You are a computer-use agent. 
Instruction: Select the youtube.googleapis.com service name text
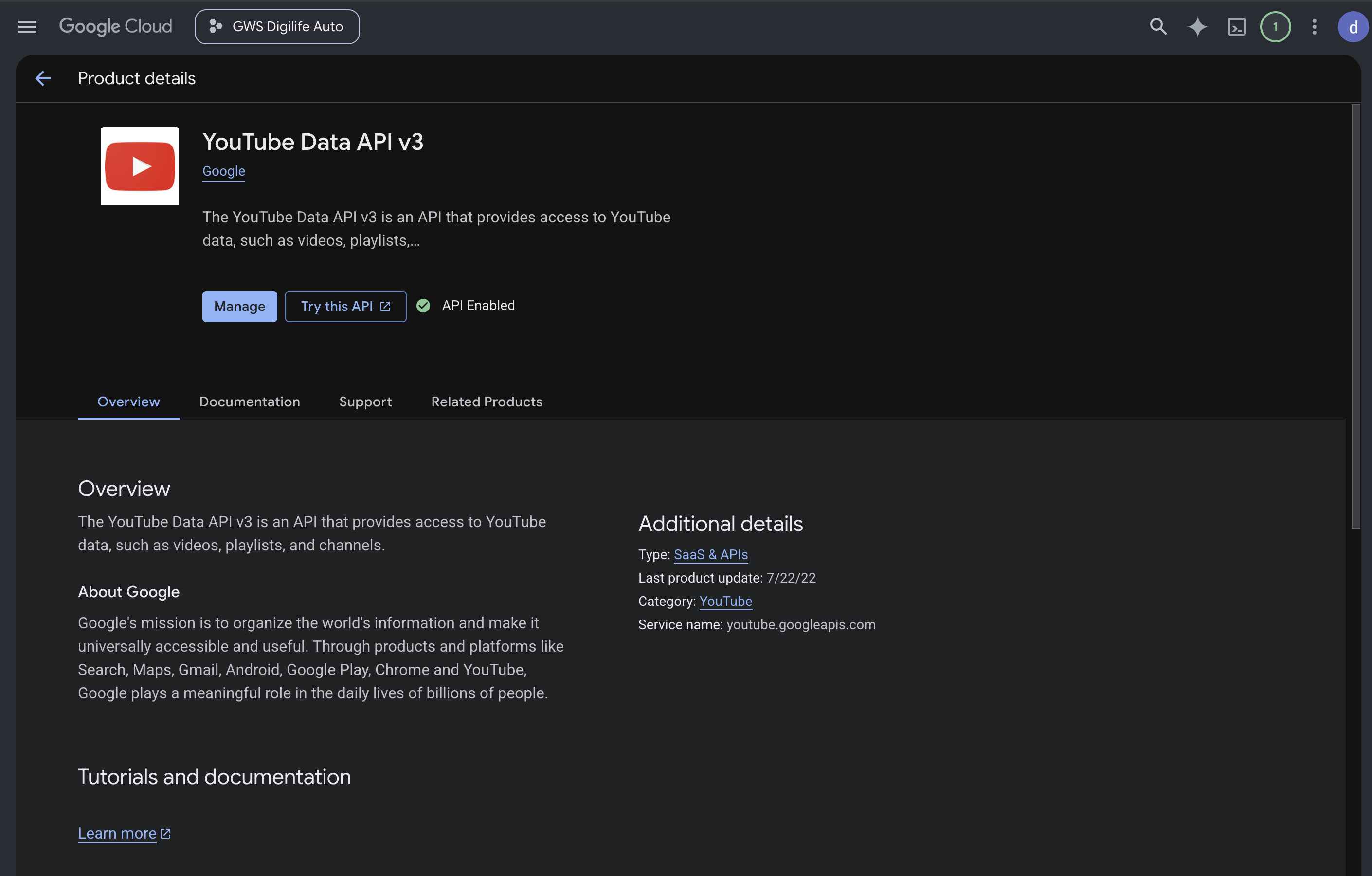coord(801,625)
